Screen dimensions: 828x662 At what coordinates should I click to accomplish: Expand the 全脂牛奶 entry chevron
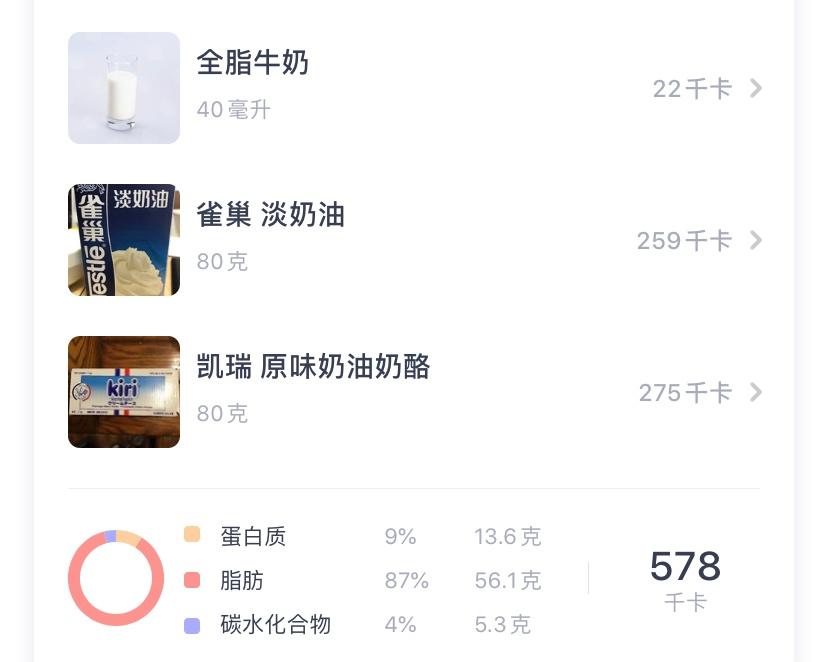(756, 89)
